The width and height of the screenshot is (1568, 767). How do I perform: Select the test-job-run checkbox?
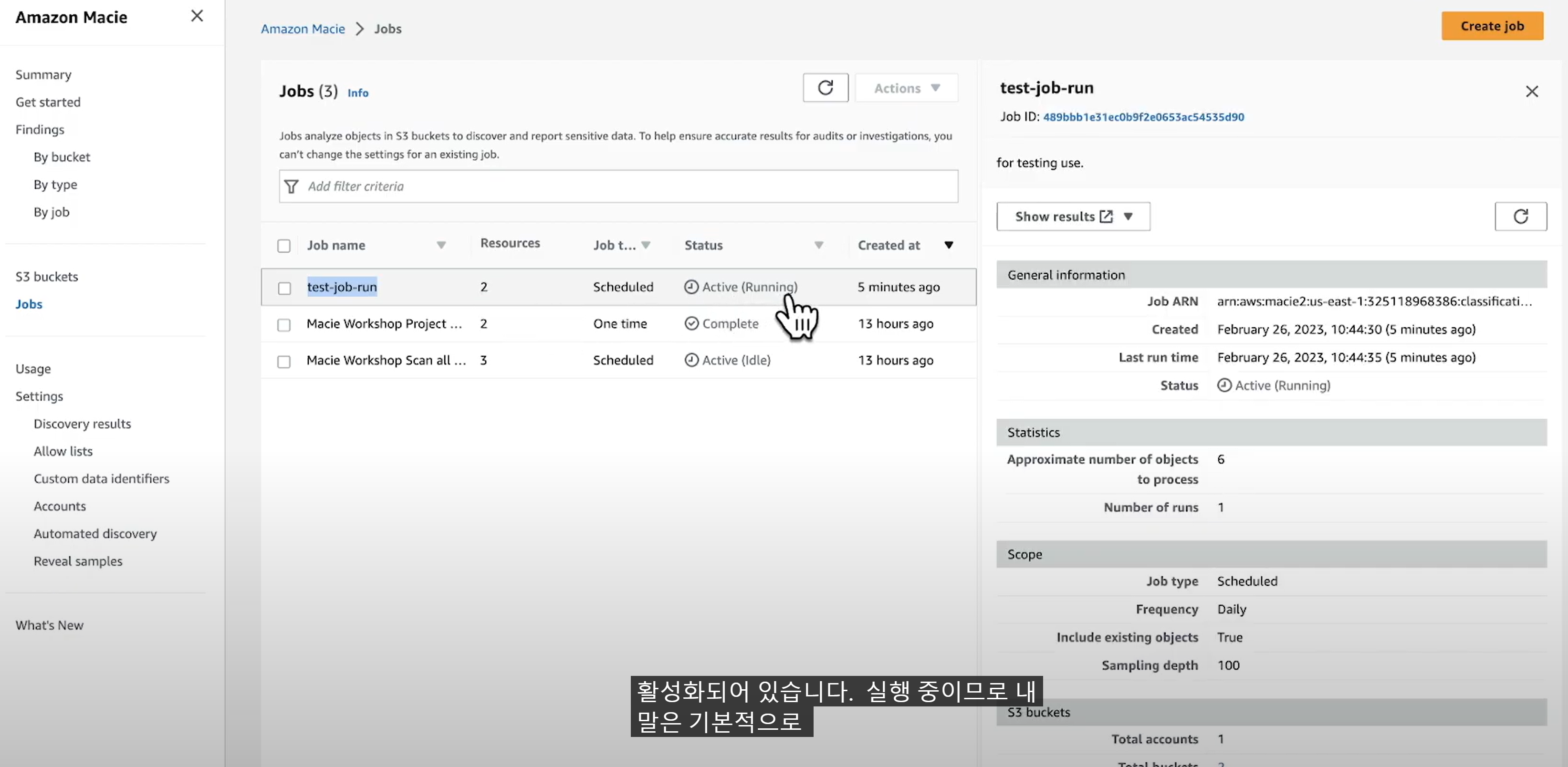284,288
